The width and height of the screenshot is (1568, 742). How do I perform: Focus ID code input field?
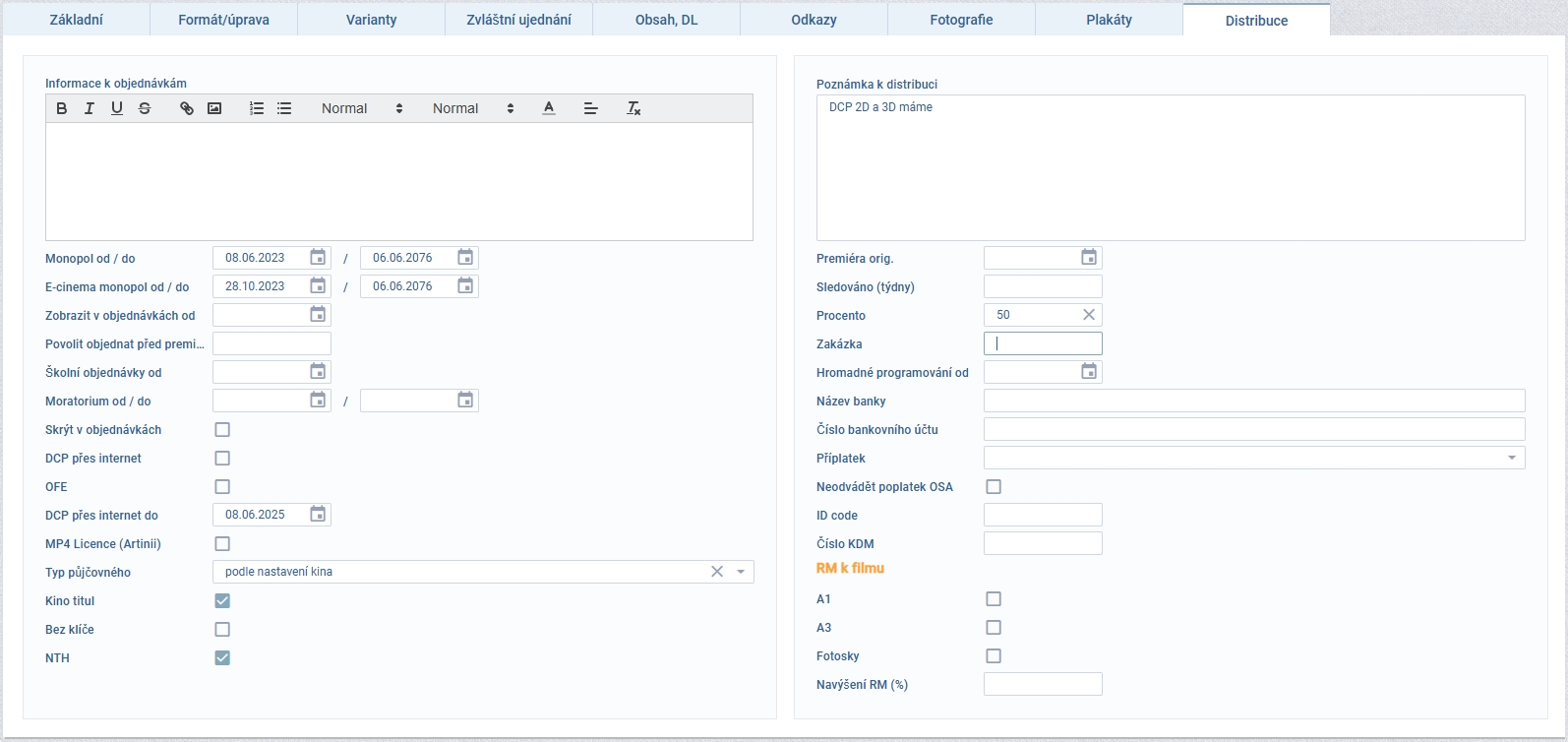[1043, 515]
